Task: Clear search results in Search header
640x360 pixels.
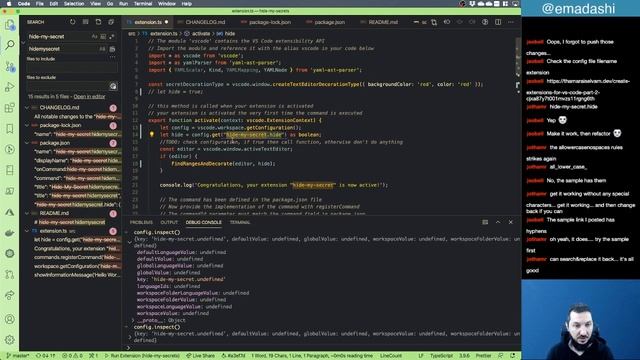Action: [x=85, y=22]
